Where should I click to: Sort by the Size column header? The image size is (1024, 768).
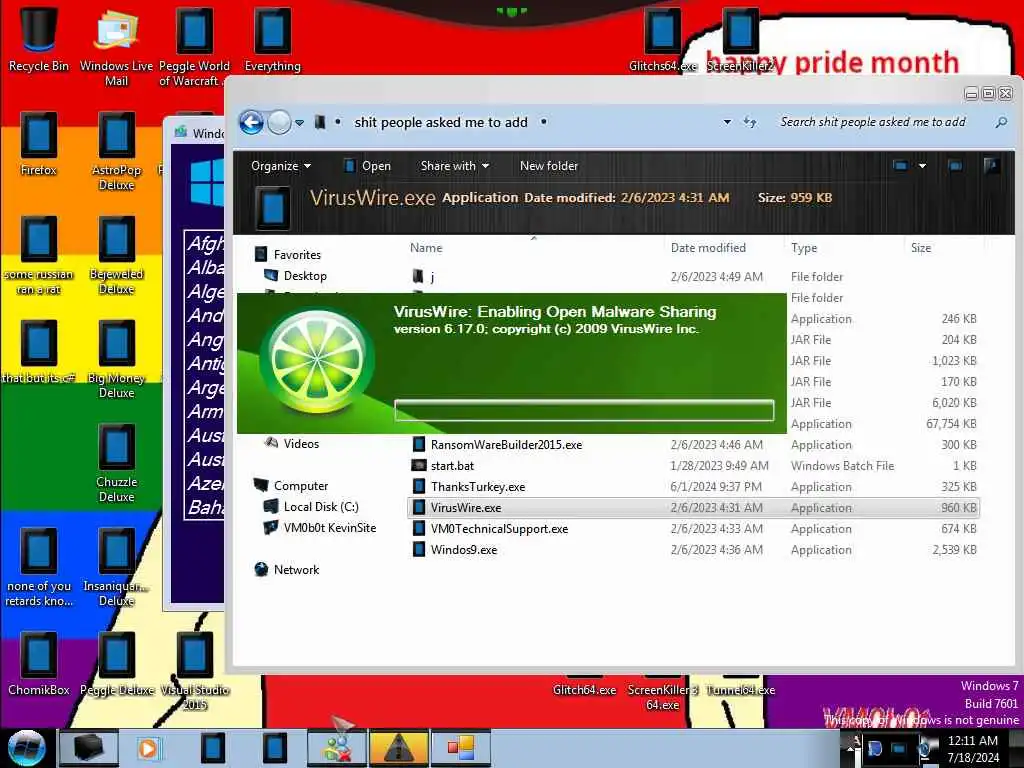pos(921,248)
